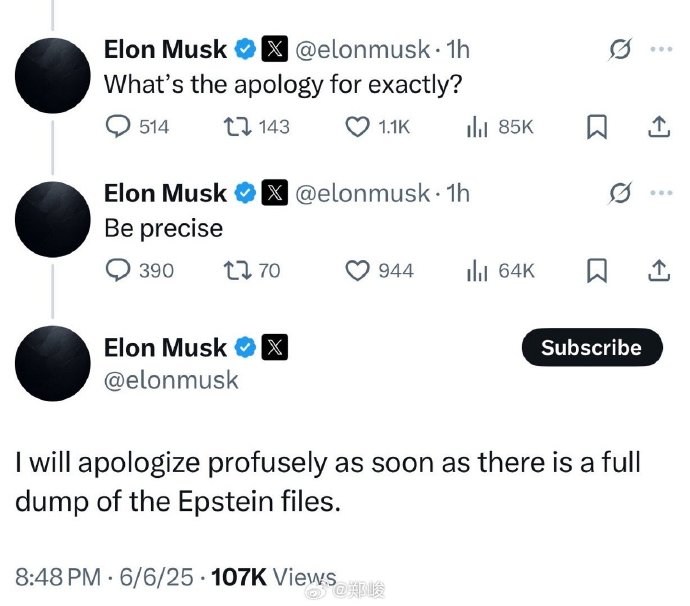Image resolution: width=690 pixels, height=606 pixels.
Task: Reply to "What's the apology for exactly?" tweet
Action: pos(119,127)
